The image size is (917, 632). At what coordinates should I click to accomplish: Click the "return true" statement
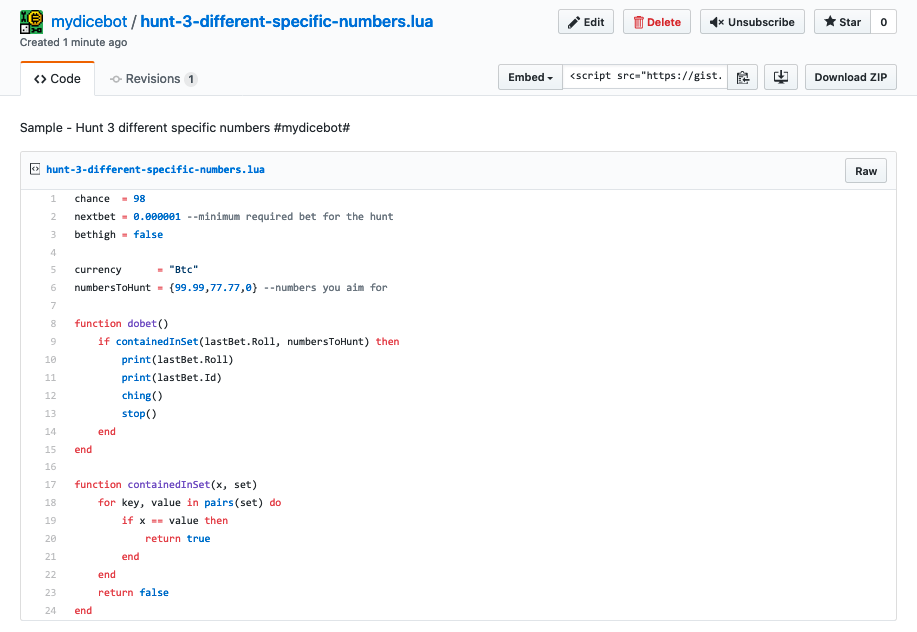coord(178,538)
